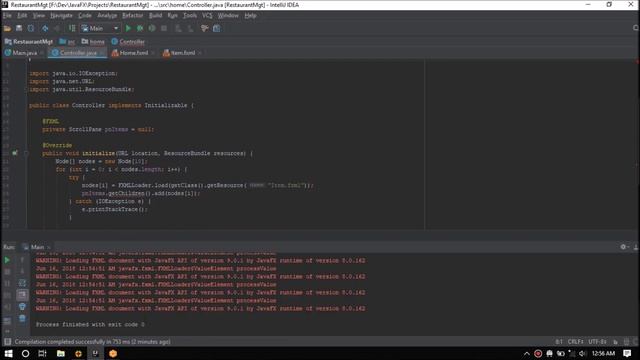
Task: Open the Main run configuration dropdown
Action: 100,28
